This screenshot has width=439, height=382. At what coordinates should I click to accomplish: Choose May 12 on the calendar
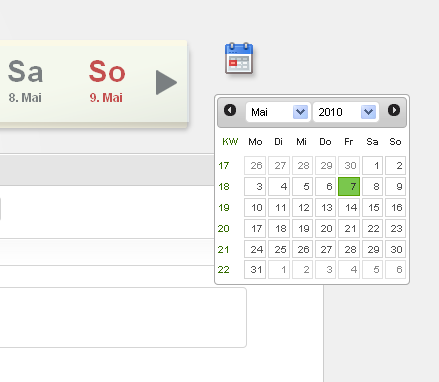click(x=302, y=207)
